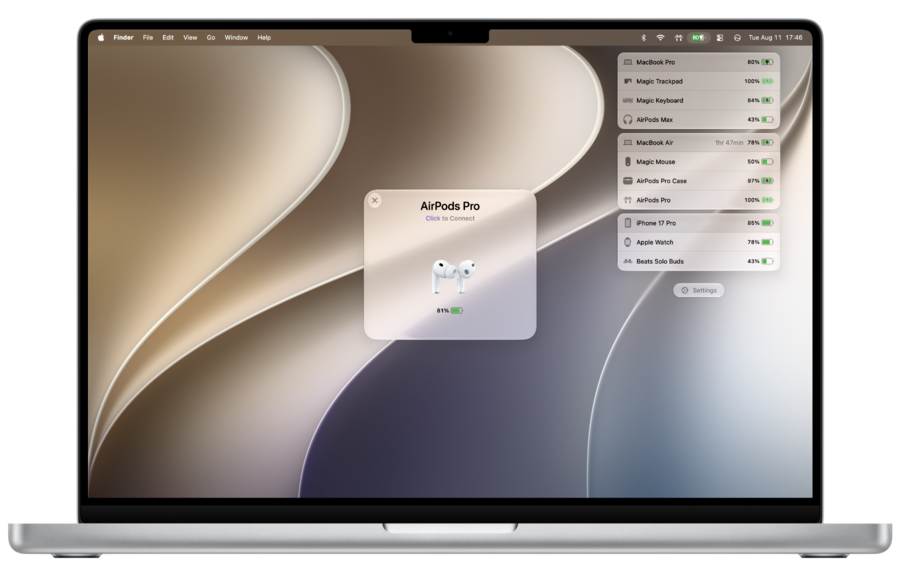
Task: Click the green battery menu bar icon
Action: [x=698, y=37]
